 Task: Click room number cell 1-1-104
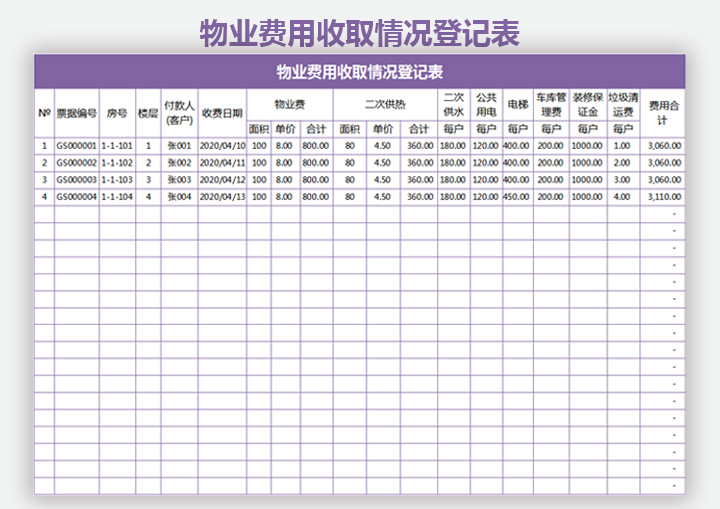[117, 197]
